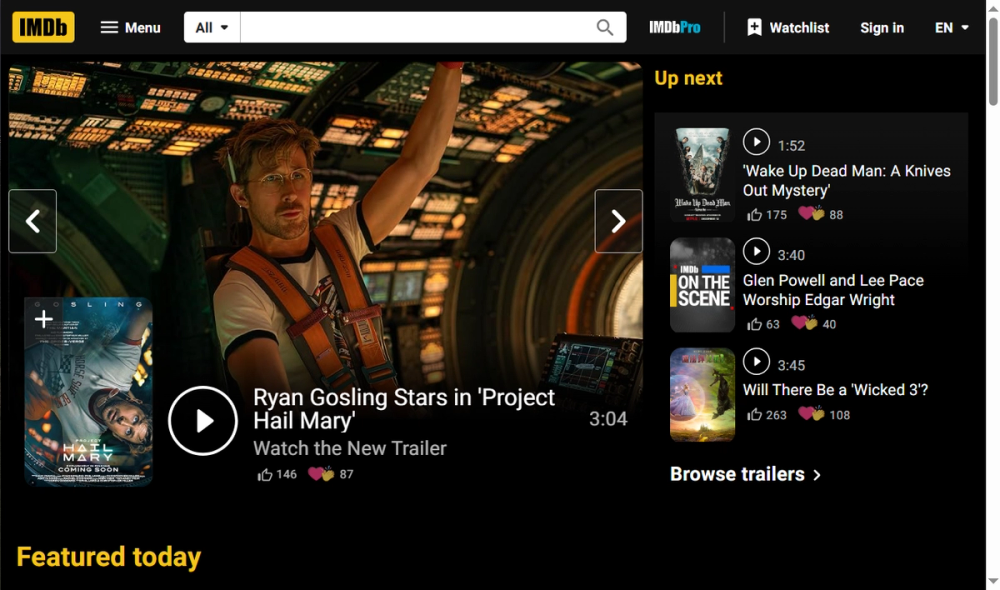
Task: Click the 3:40 duration label
Action: (791, 255)
